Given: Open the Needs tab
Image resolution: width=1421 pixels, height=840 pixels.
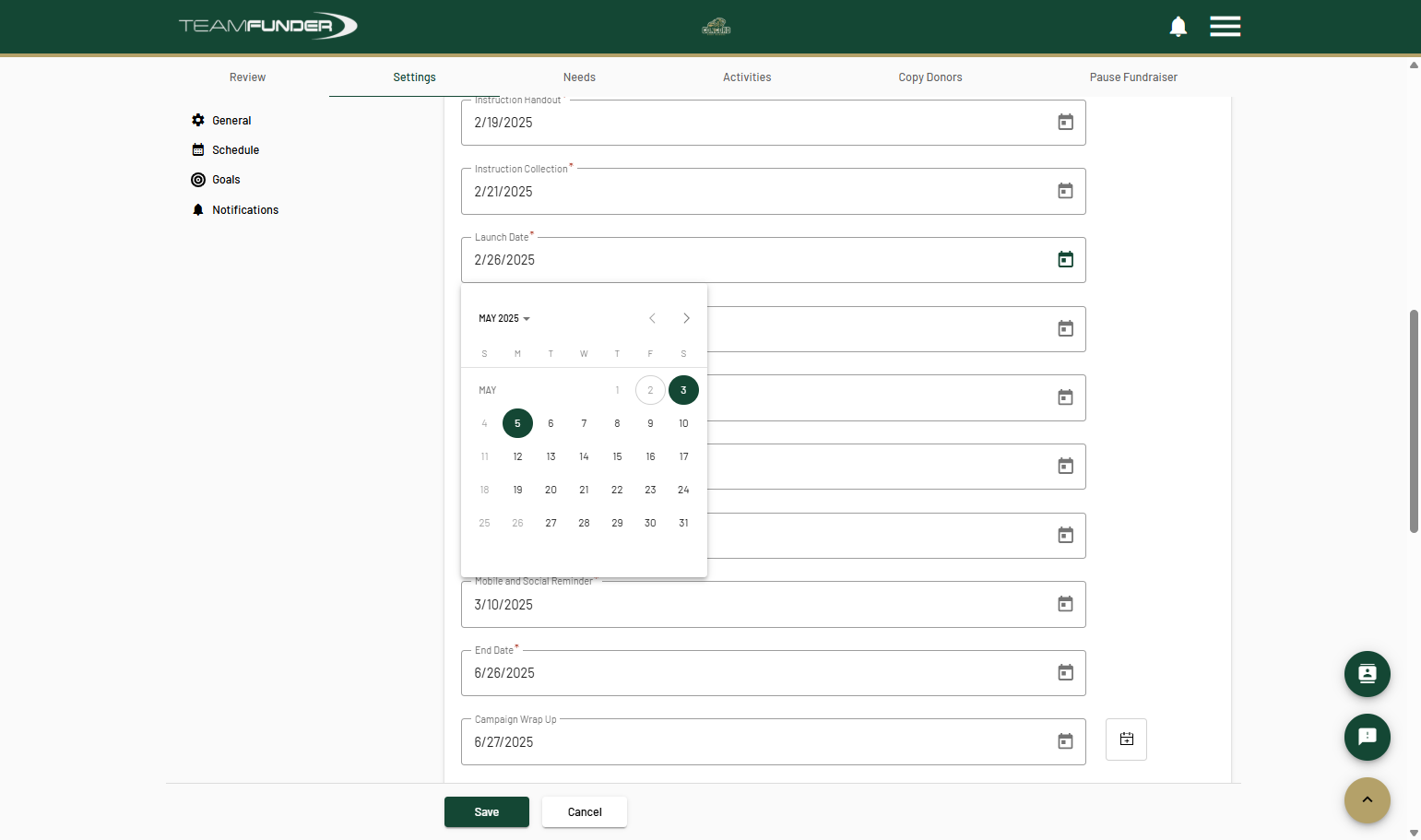Looking at the screenshot, I should 579,77.
